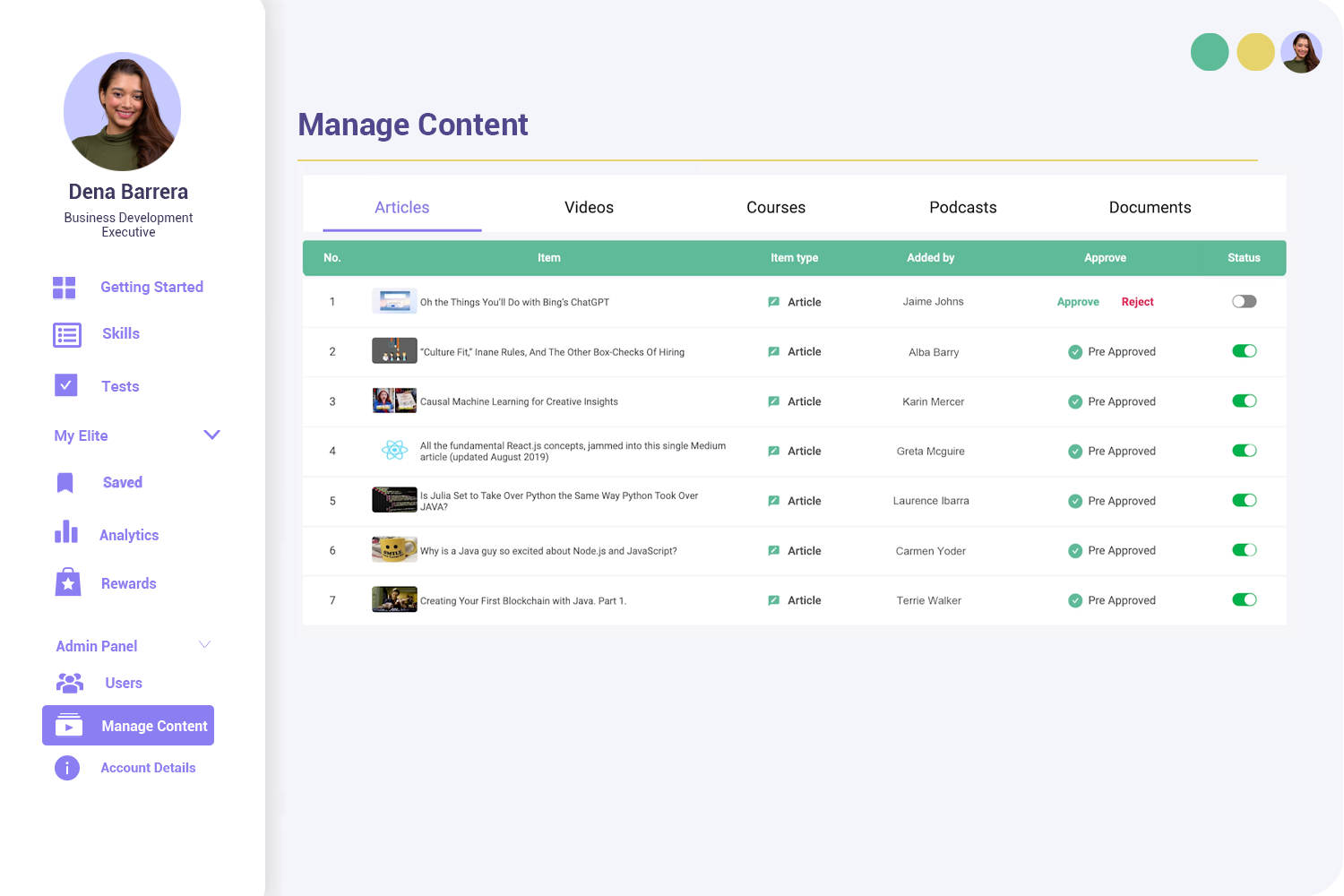Screen dimensions: 1344x896
Task: Click the green circle in top right
Action: coord(1209,52)
